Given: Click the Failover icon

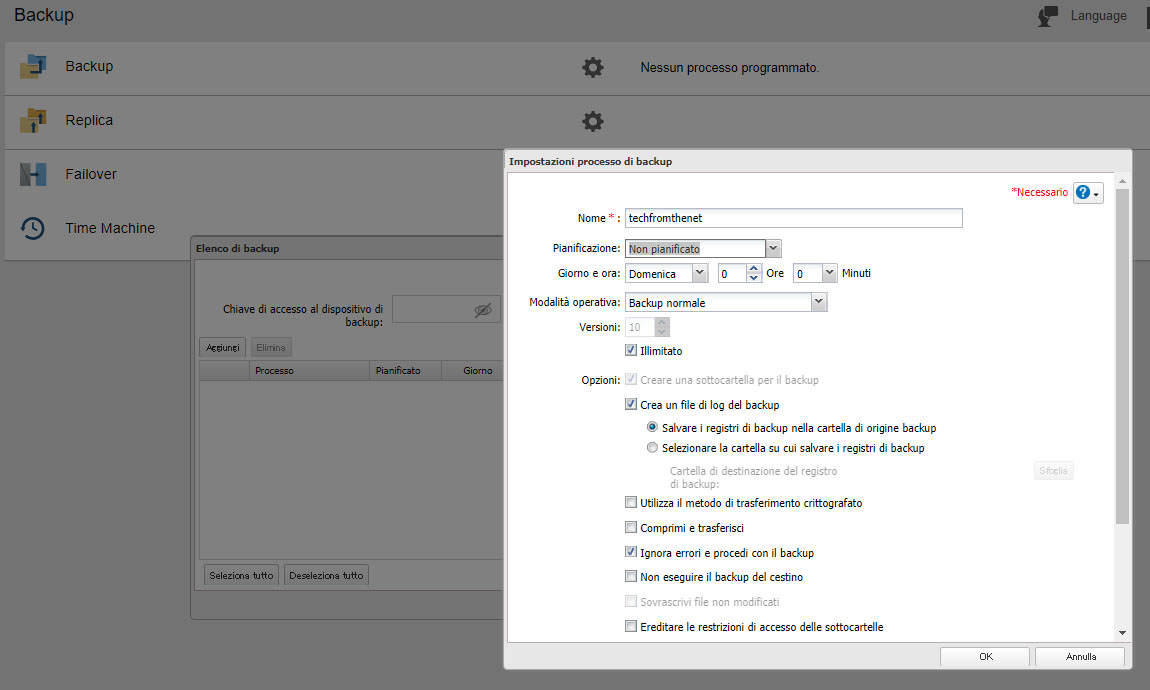Looking at the screenshot, I should tap(33, 175).
